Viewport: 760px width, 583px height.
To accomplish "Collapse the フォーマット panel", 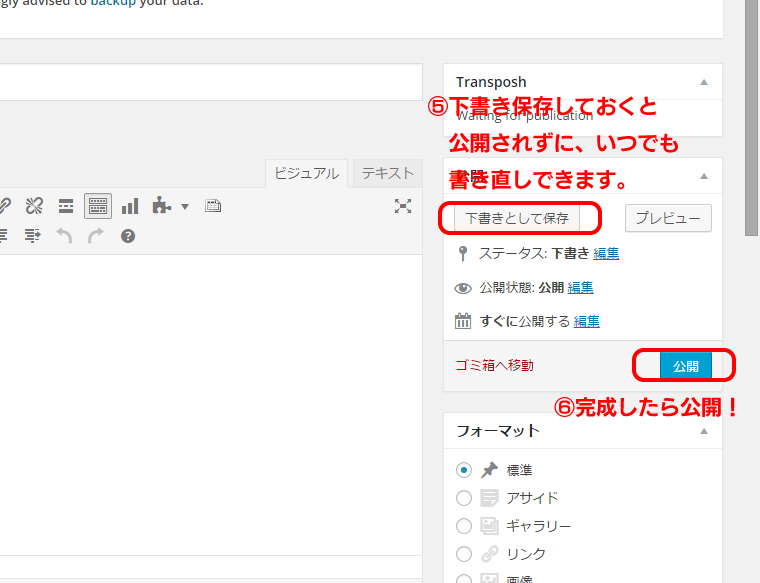I will point(704,431).
